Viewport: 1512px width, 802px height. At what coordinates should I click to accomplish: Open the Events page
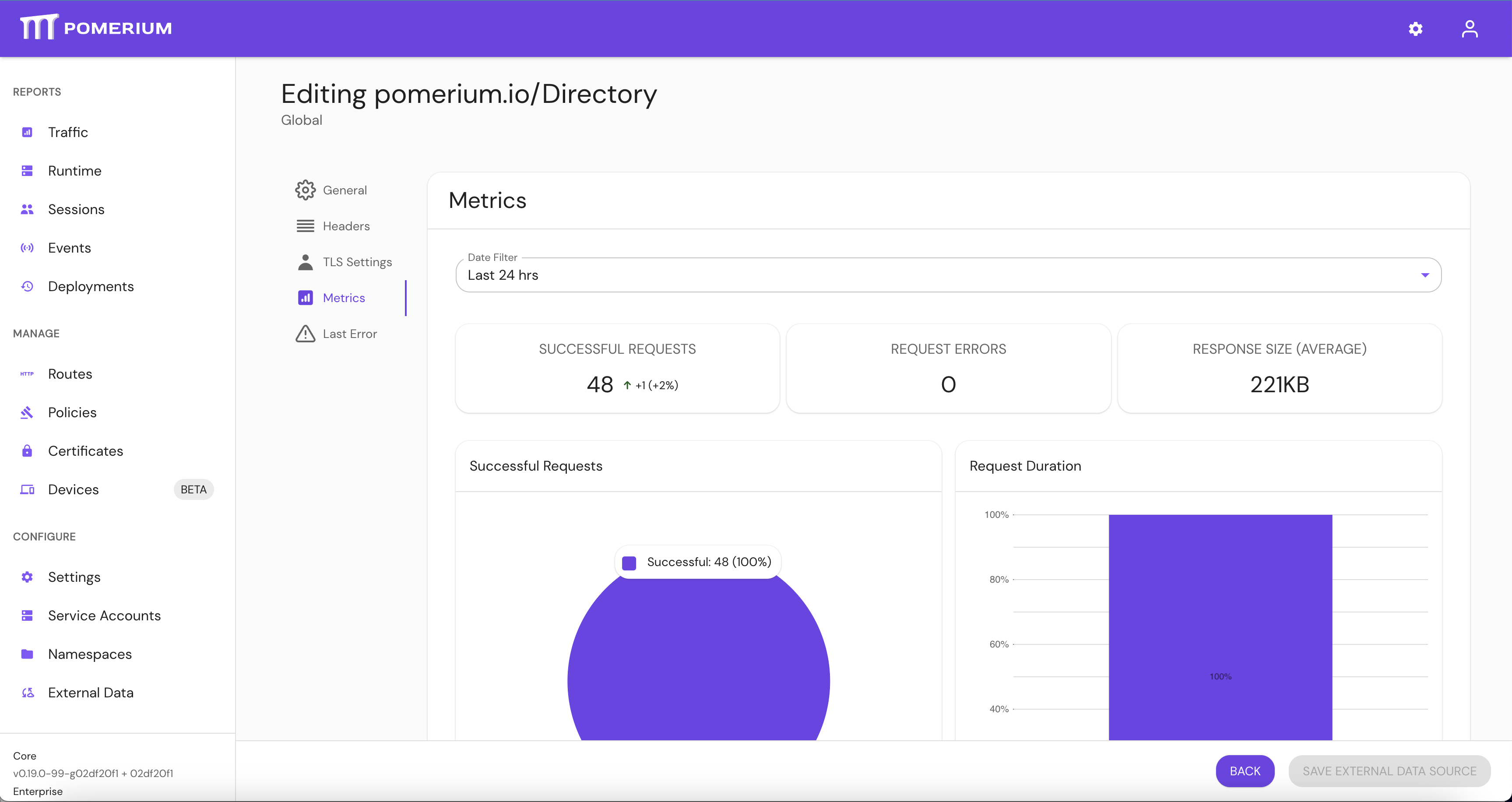tap(69, 248)
